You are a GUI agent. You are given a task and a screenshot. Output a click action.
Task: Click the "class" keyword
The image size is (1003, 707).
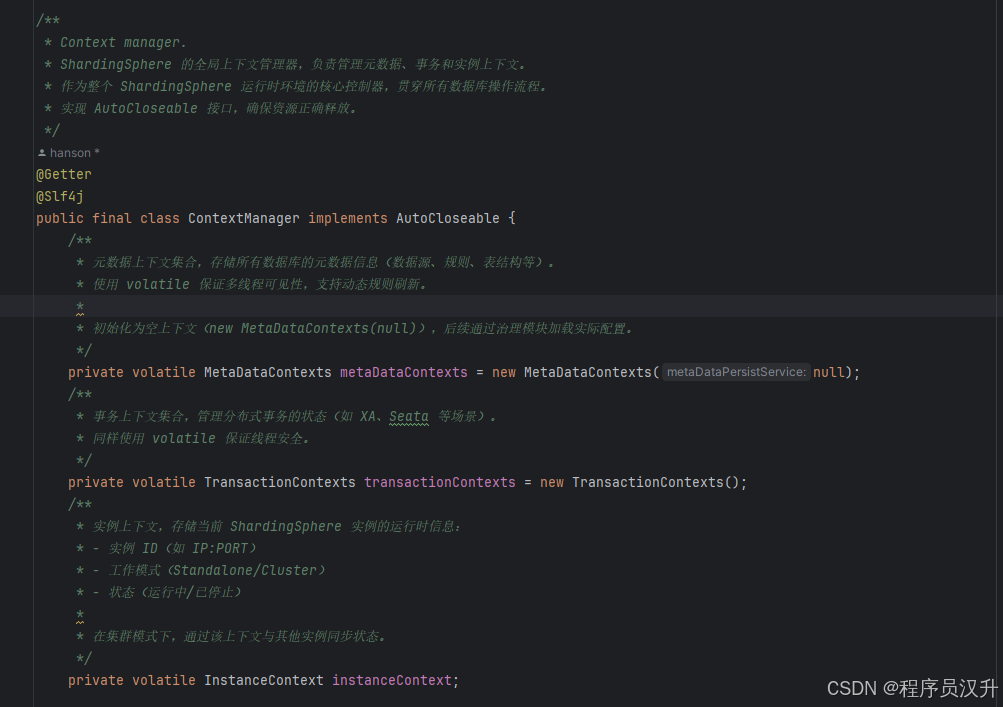[160, 218]
